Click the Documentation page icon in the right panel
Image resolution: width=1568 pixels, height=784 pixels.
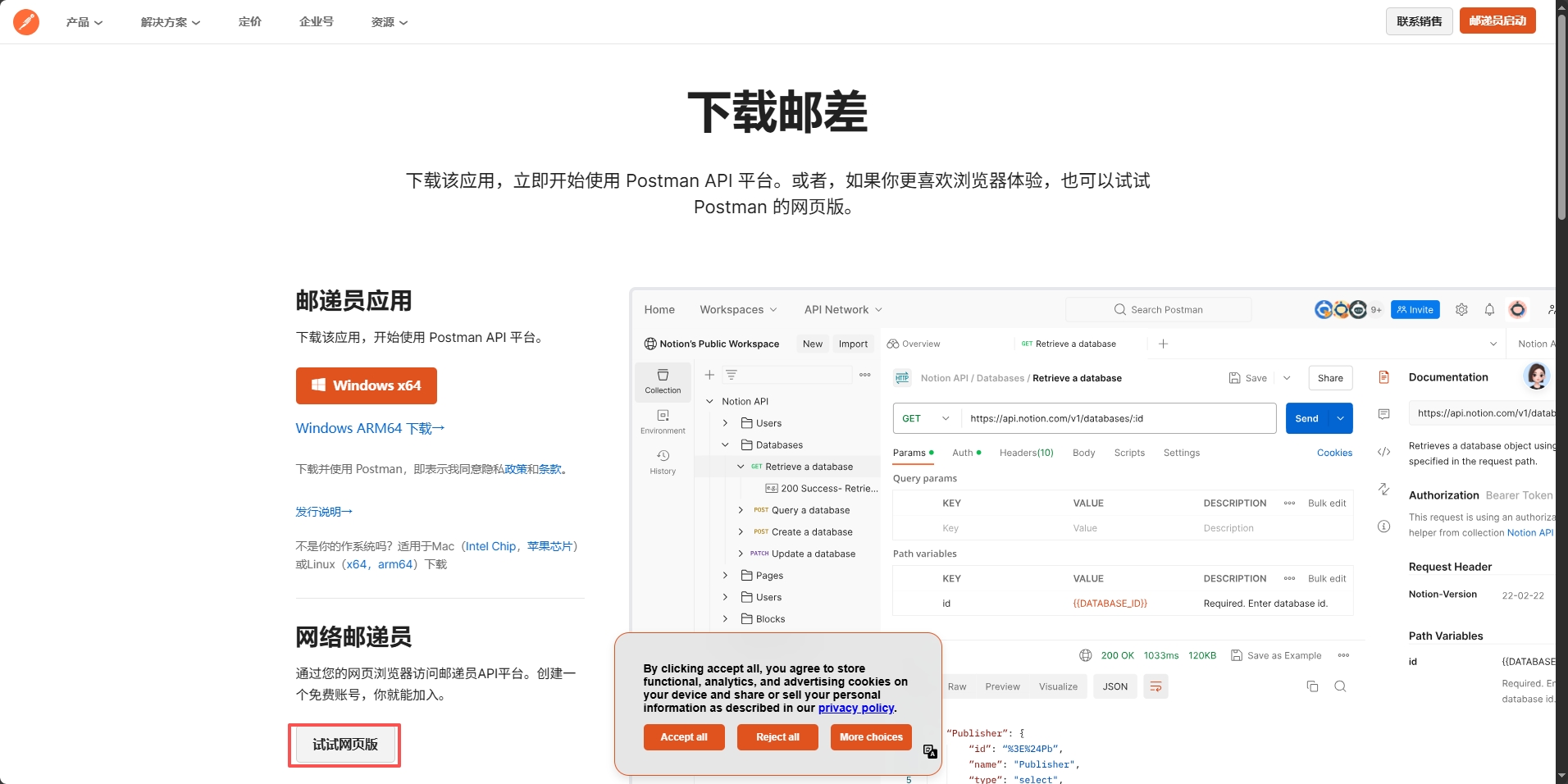point(1384,377)
